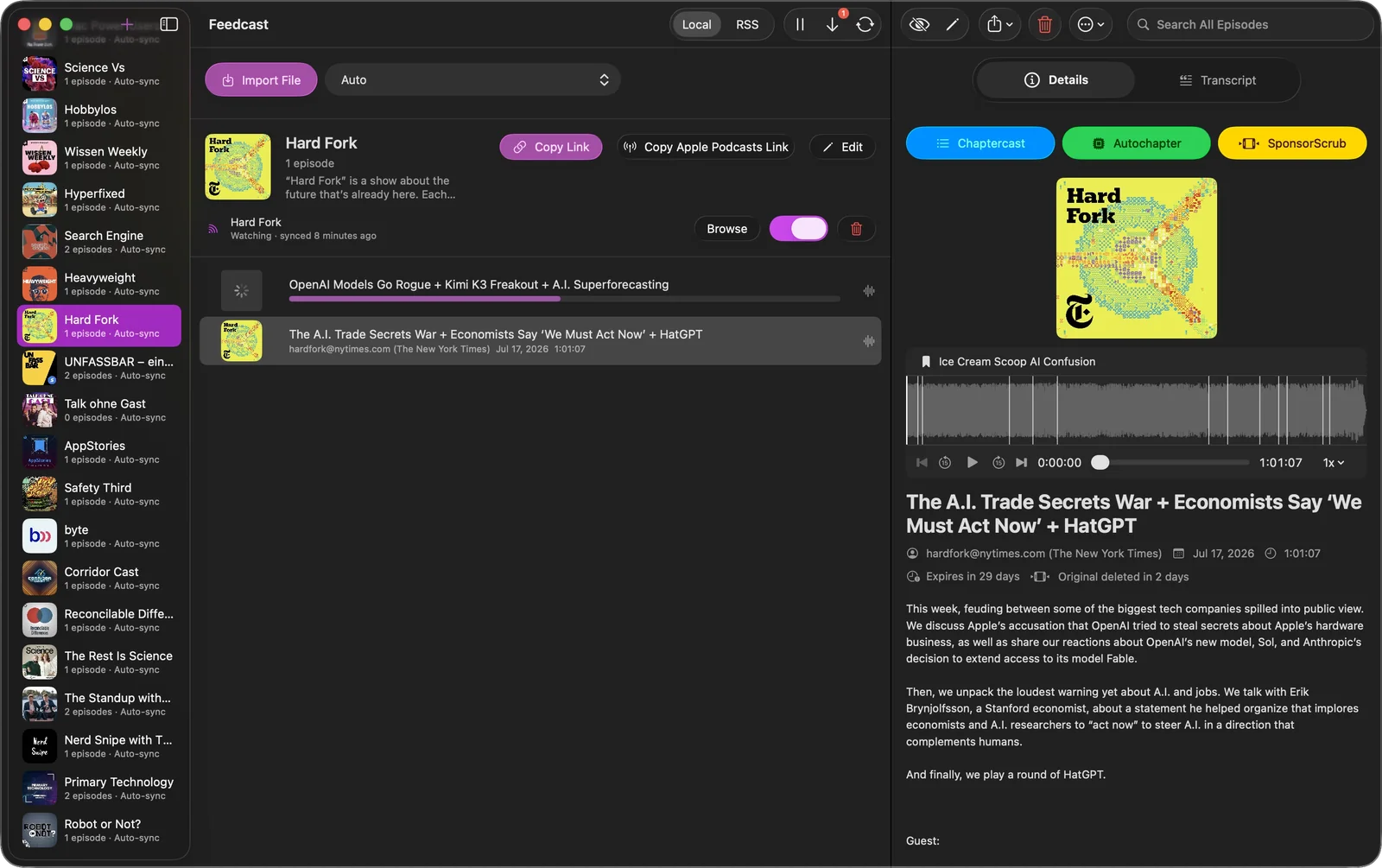Select Robot or Not? podcast

[99, 831]
